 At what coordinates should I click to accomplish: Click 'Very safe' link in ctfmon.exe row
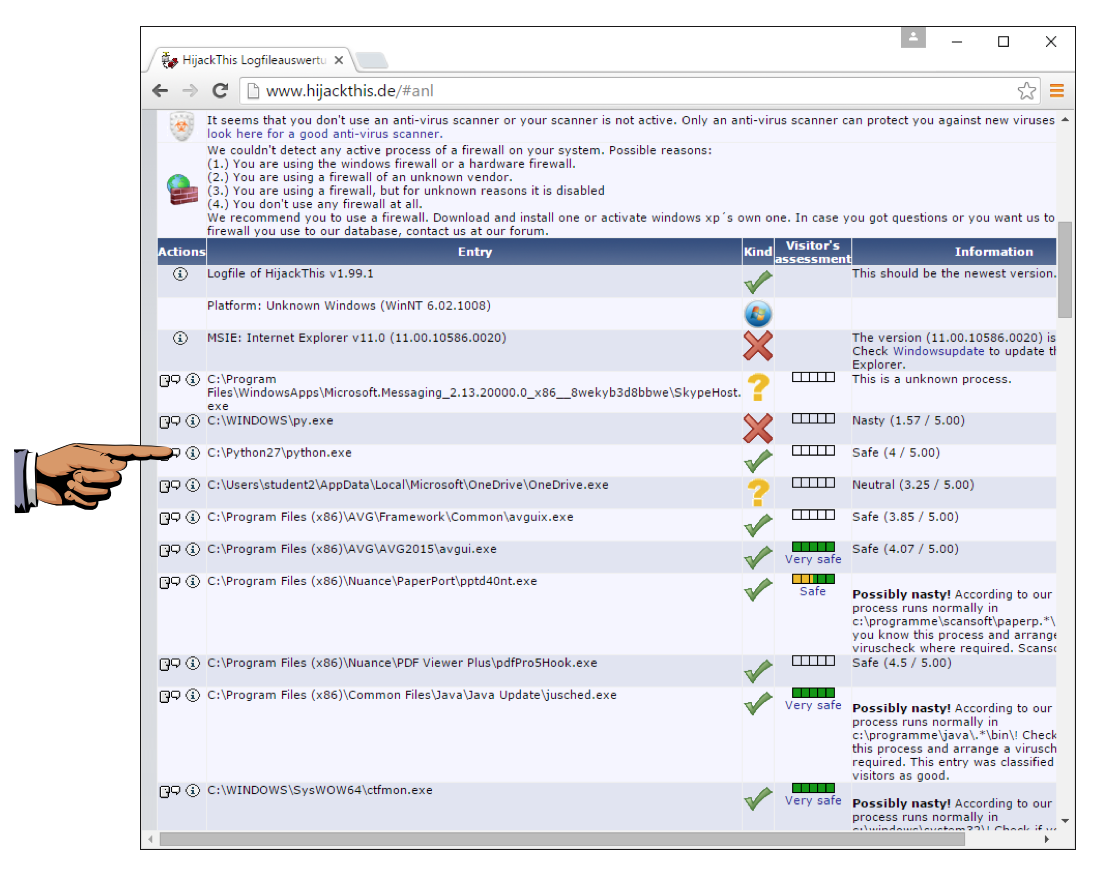813,800
